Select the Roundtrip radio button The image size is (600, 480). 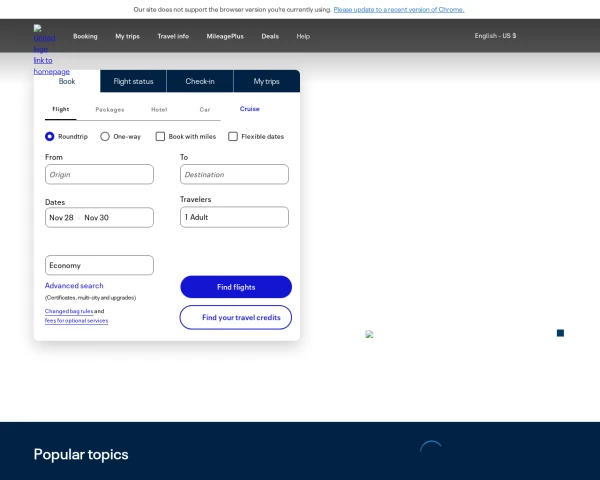[50, 136]
